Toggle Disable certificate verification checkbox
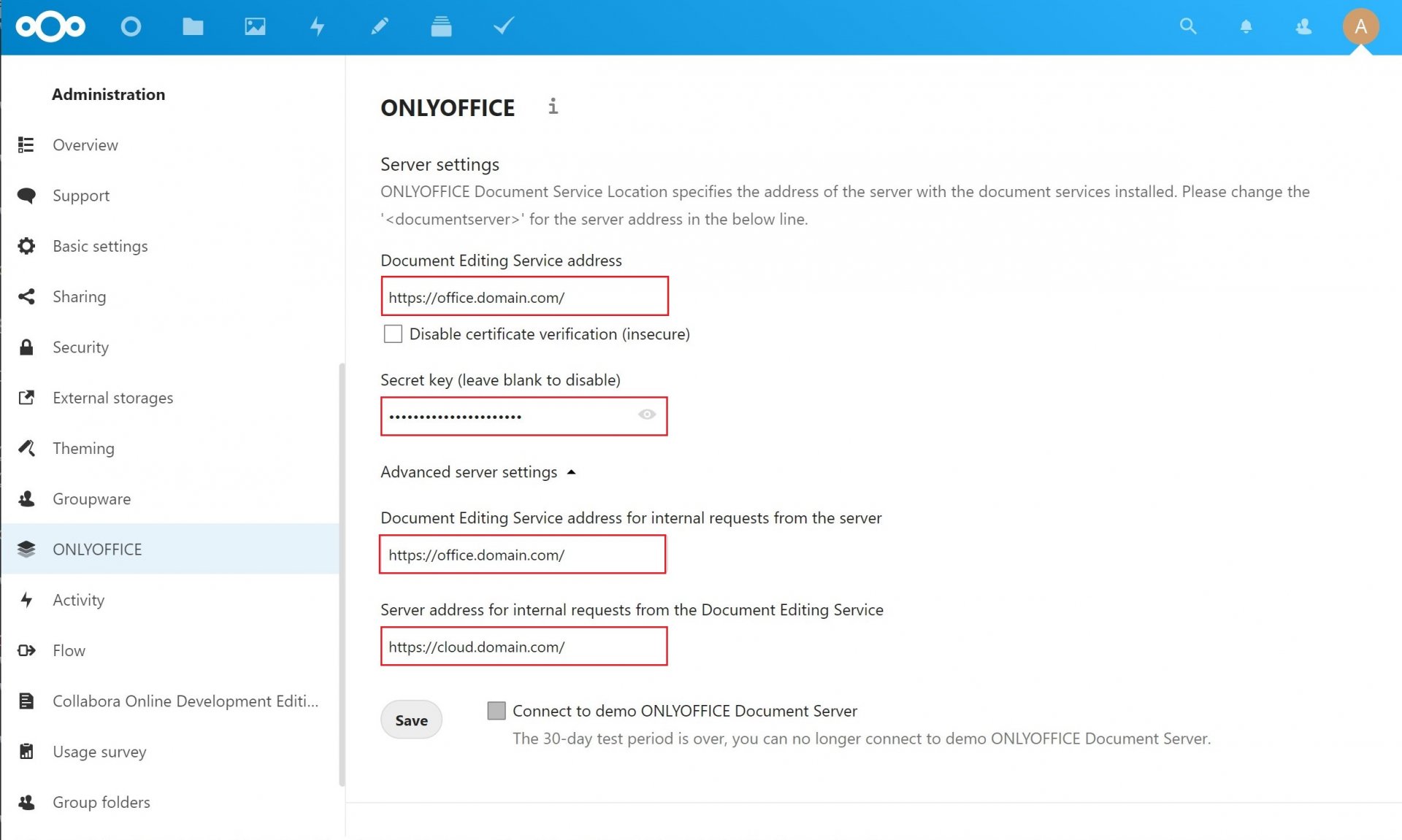This screenshot has width=1402, height=840. point(393,334)
